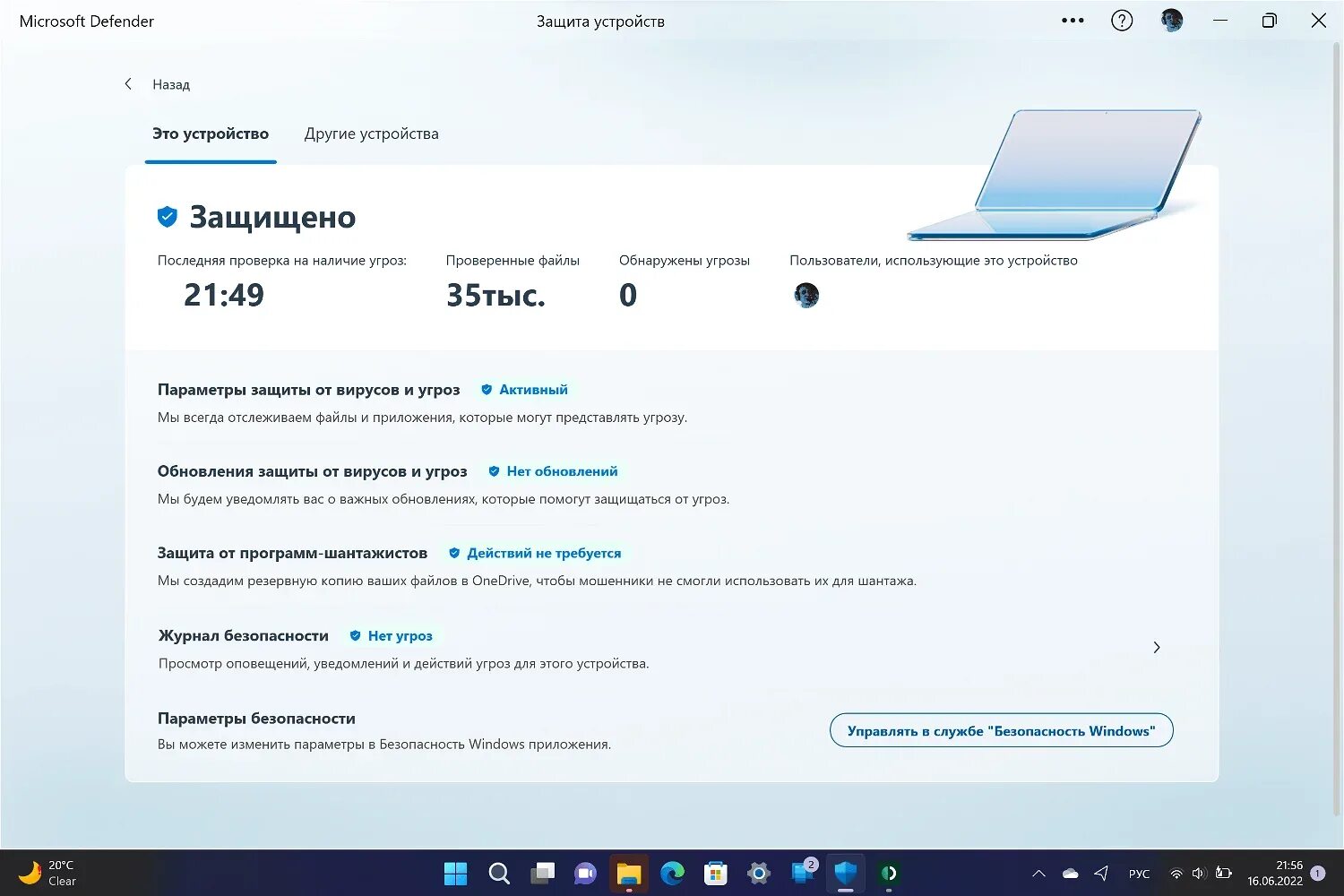Open Параметры защиты от вирусов и угроз
The image size is (1344, 896).
(x=308, y=390)
